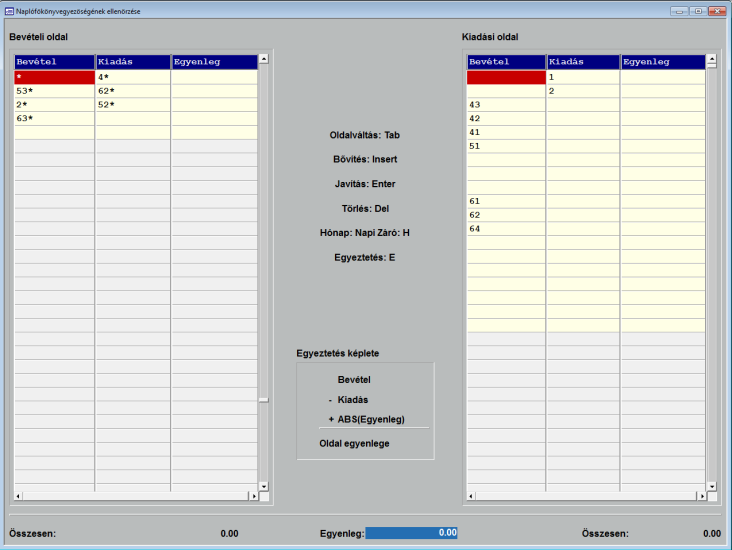Screen dimensions: 732x550
Task: Maximize the Naplófőkönyv window
Action: coord(698,11)
